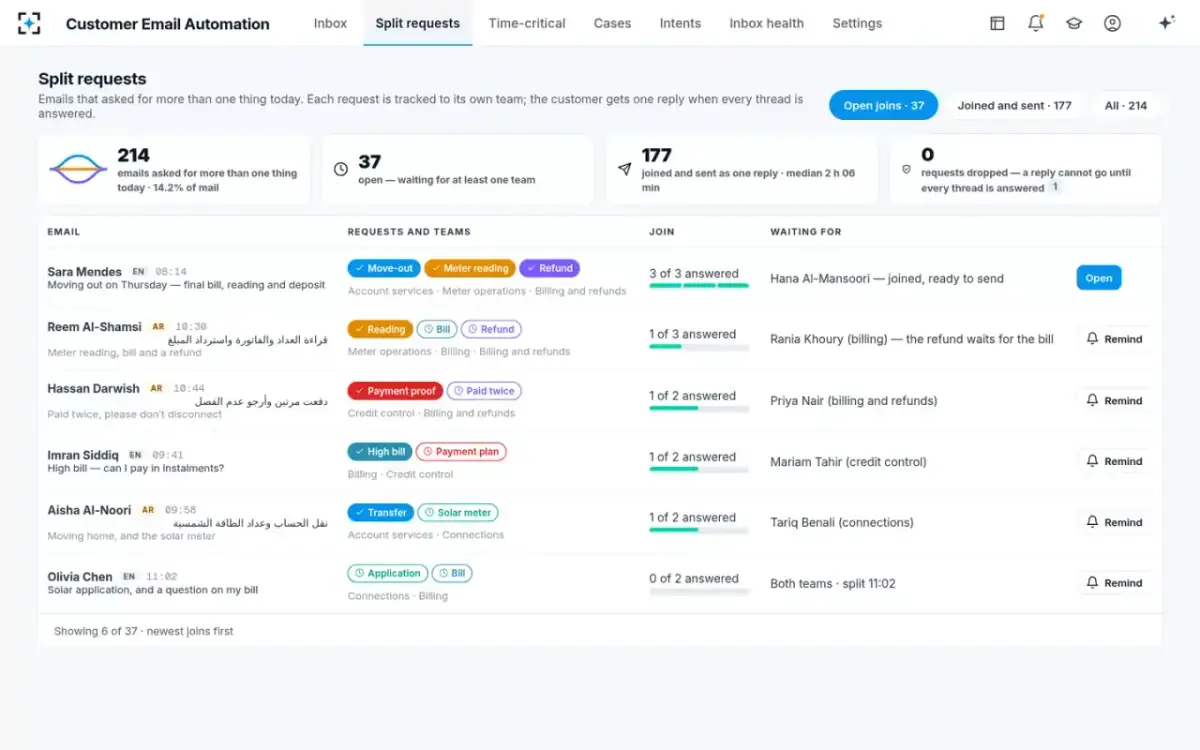The height and width of the screenshot is (750, 1200).
Task: Open the Settings tab
Action: (x=857, y=23)
